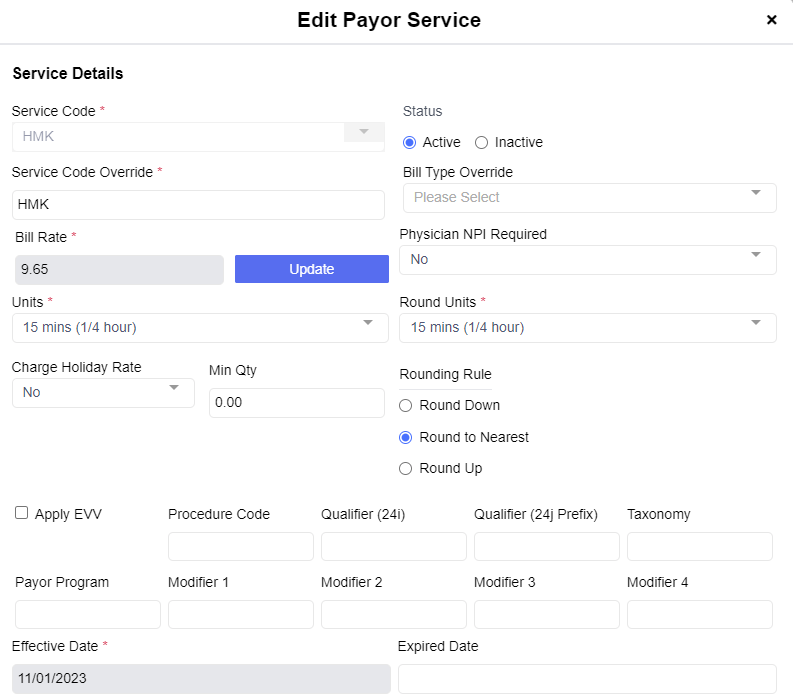Select the Round Up option

[x=405, y=469]
